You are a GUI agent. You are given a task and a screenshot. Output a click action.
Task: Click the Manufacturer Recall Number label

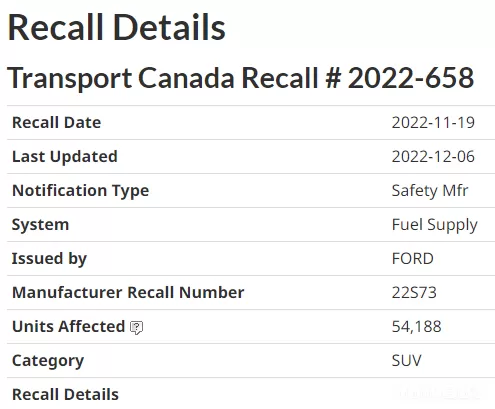(128, 292)
